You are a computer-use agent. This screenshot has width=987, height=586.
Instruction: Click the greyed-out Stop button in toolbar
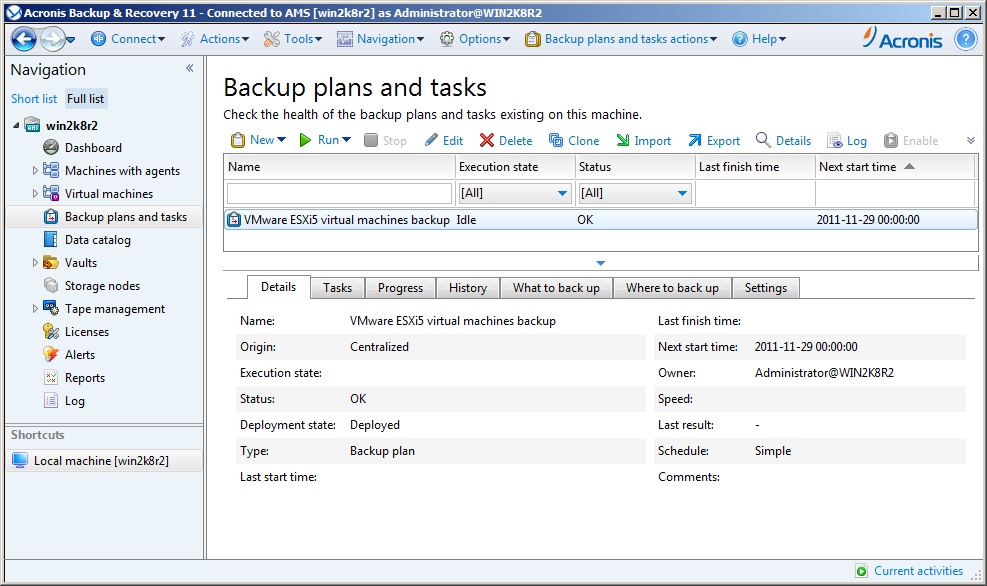(386, 141)
